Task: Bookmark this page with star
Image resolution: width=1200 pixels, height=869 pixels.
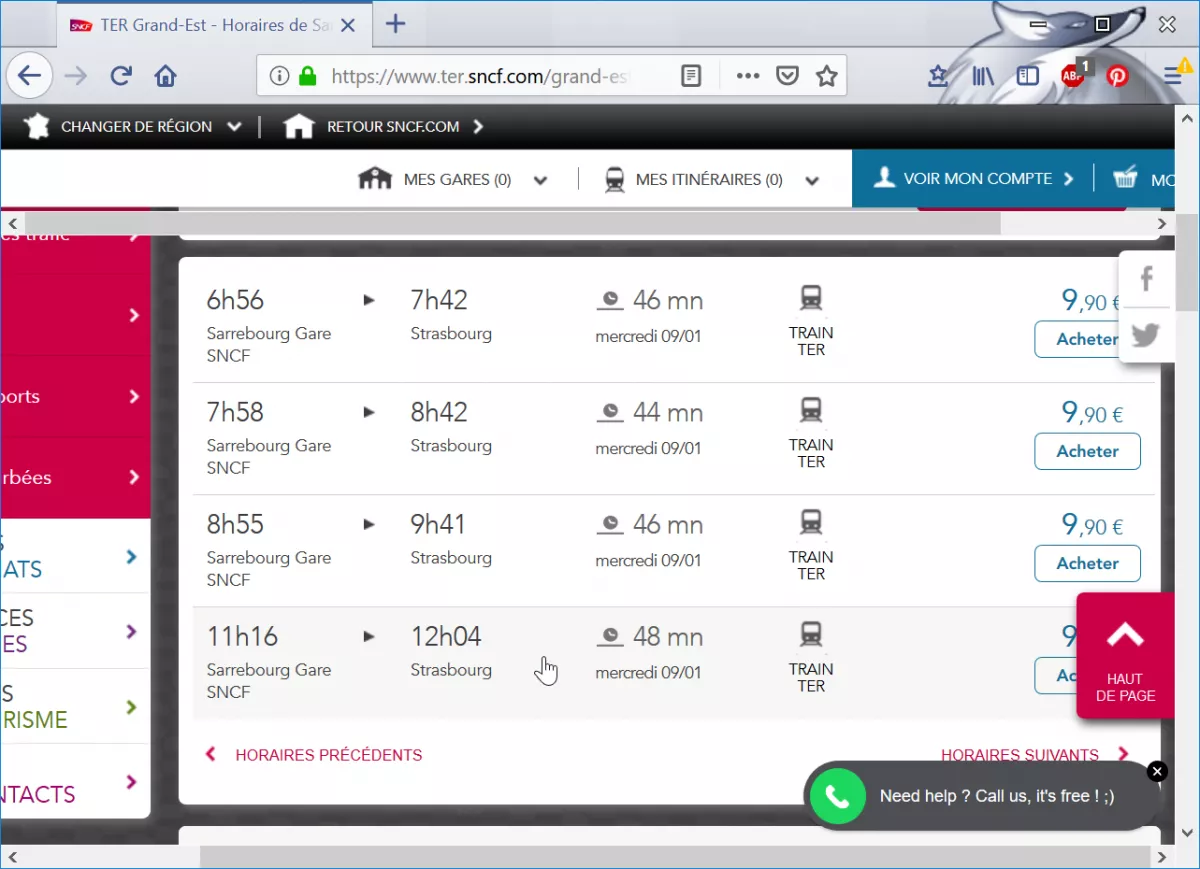Action: click(x=826, y=76)
